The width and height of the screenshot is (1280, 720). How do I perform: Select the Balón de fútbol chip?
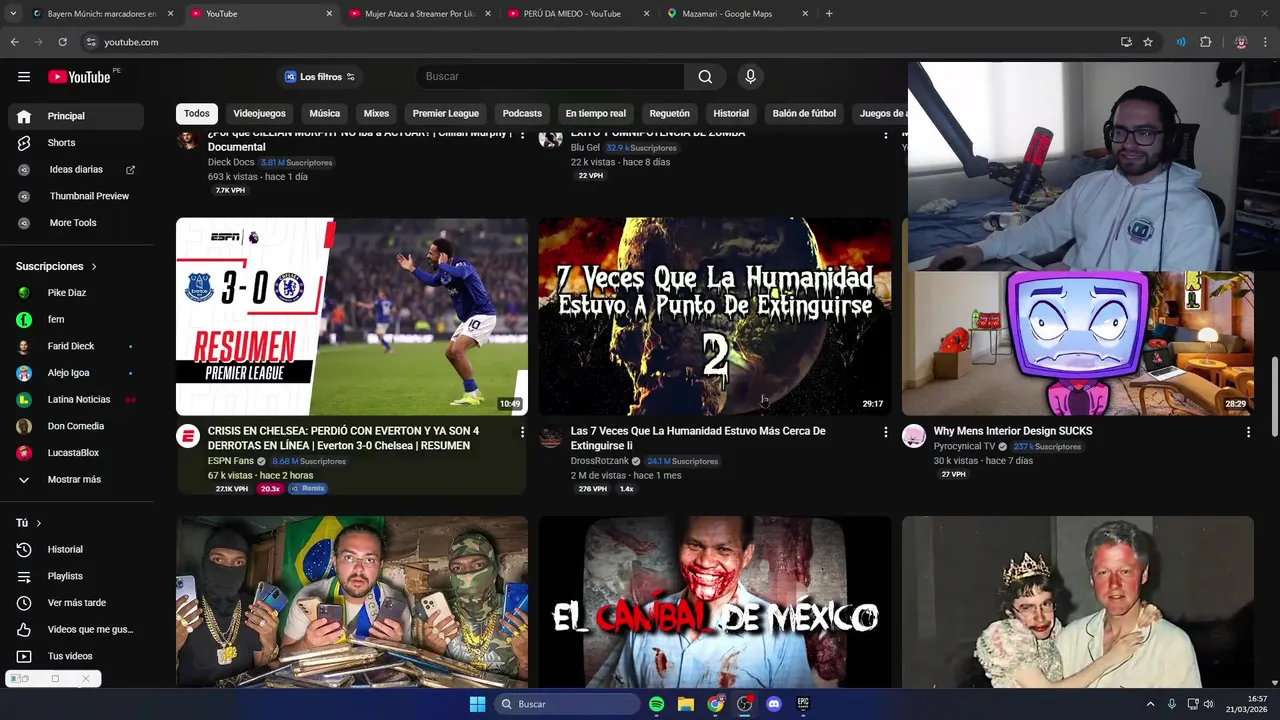[x=804, y=114]
